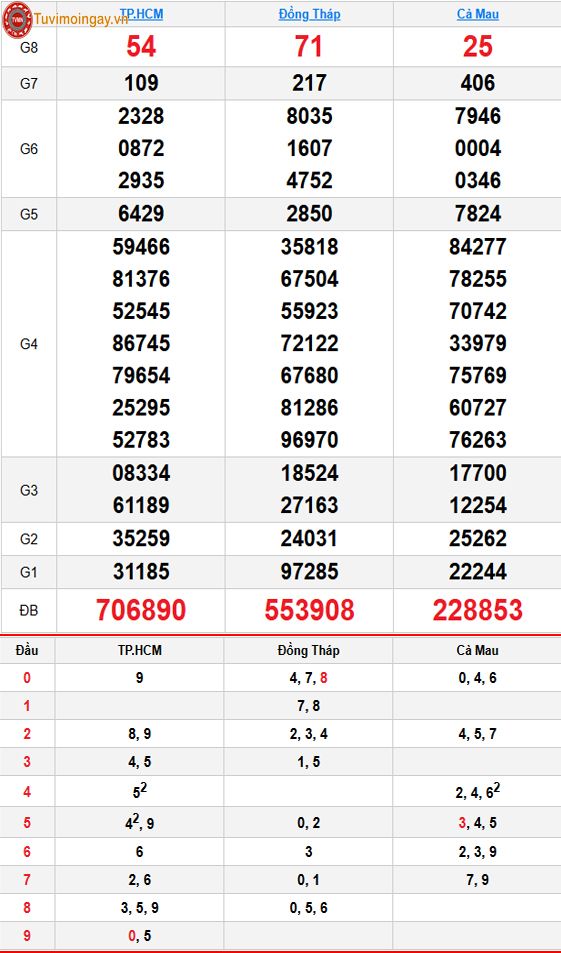Click the G4 row label

coord(29,344)
